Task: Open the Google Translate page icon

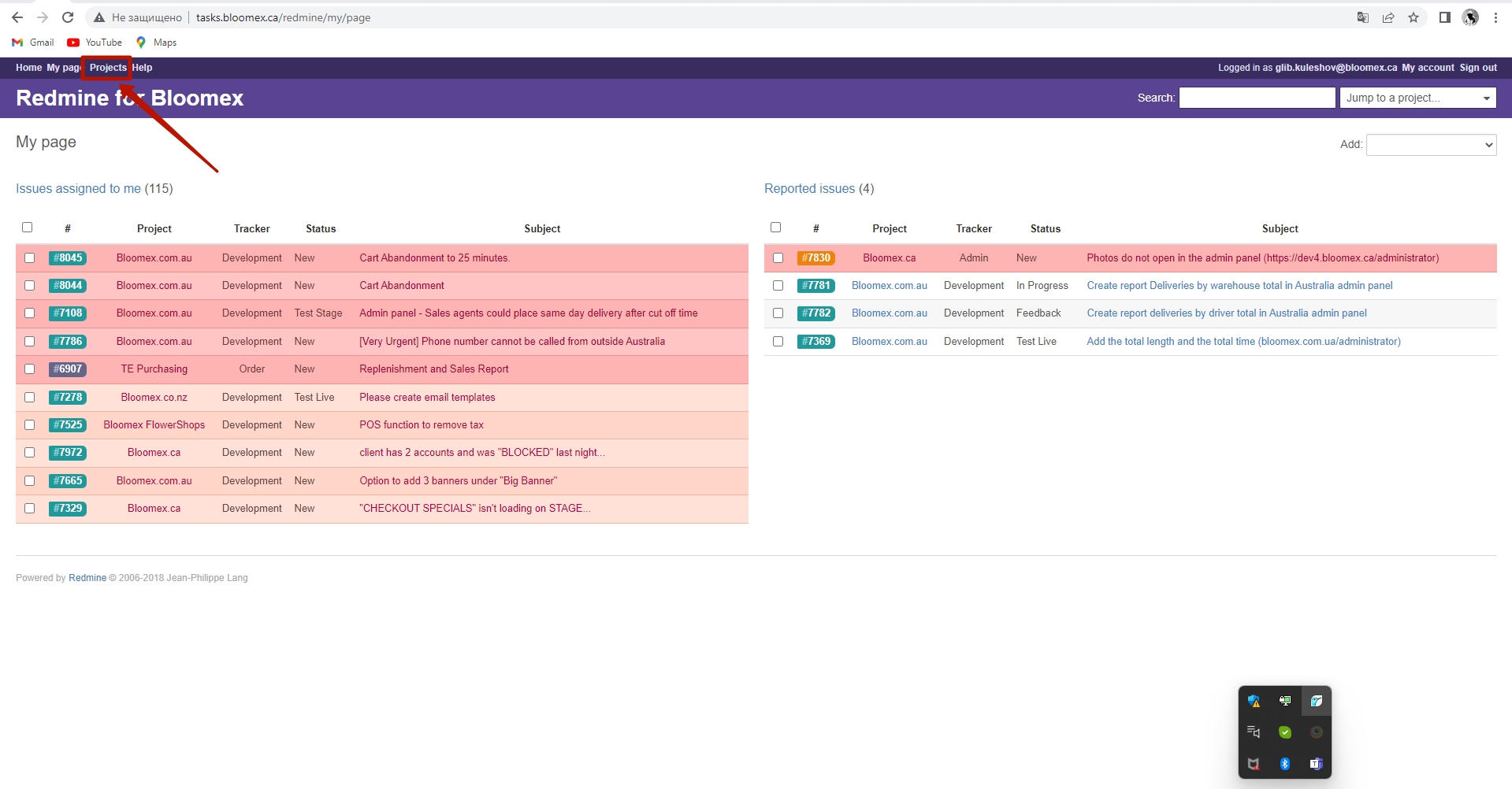Action: point(1363,17)
